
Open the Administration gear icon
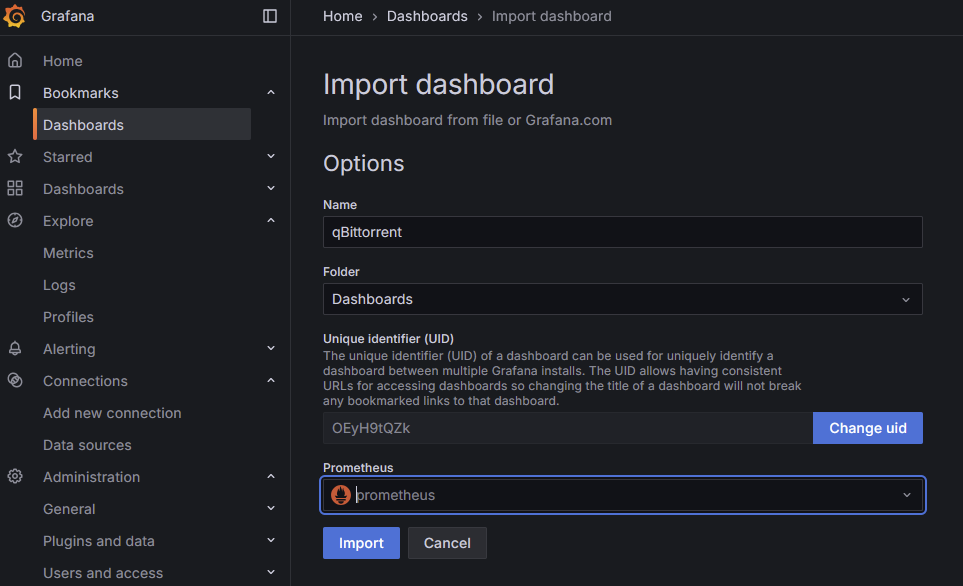[14, 477]
